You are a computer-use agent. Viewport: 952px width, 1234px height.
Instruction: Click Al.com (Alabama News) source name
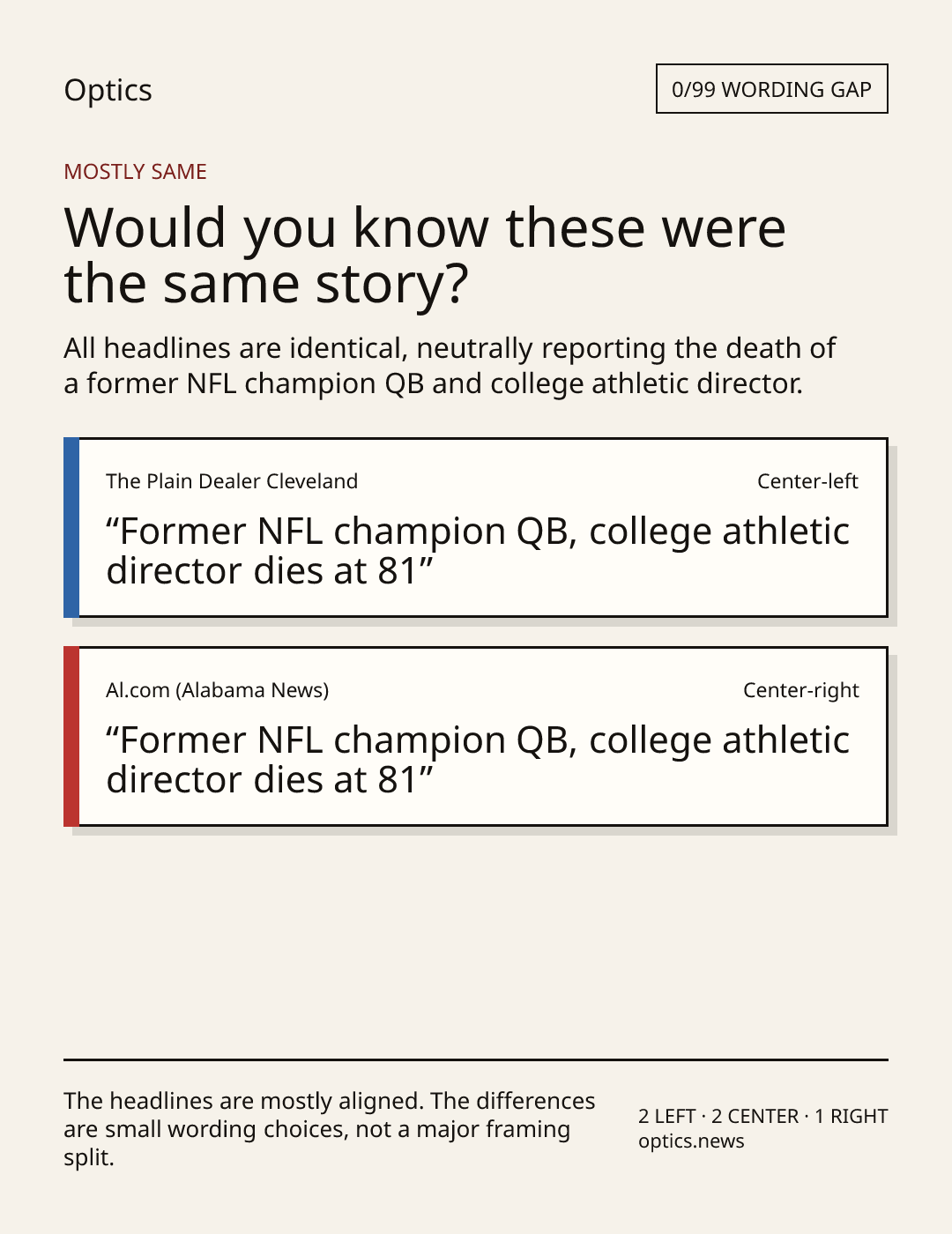pyautogui.click(x=218, y=690)
